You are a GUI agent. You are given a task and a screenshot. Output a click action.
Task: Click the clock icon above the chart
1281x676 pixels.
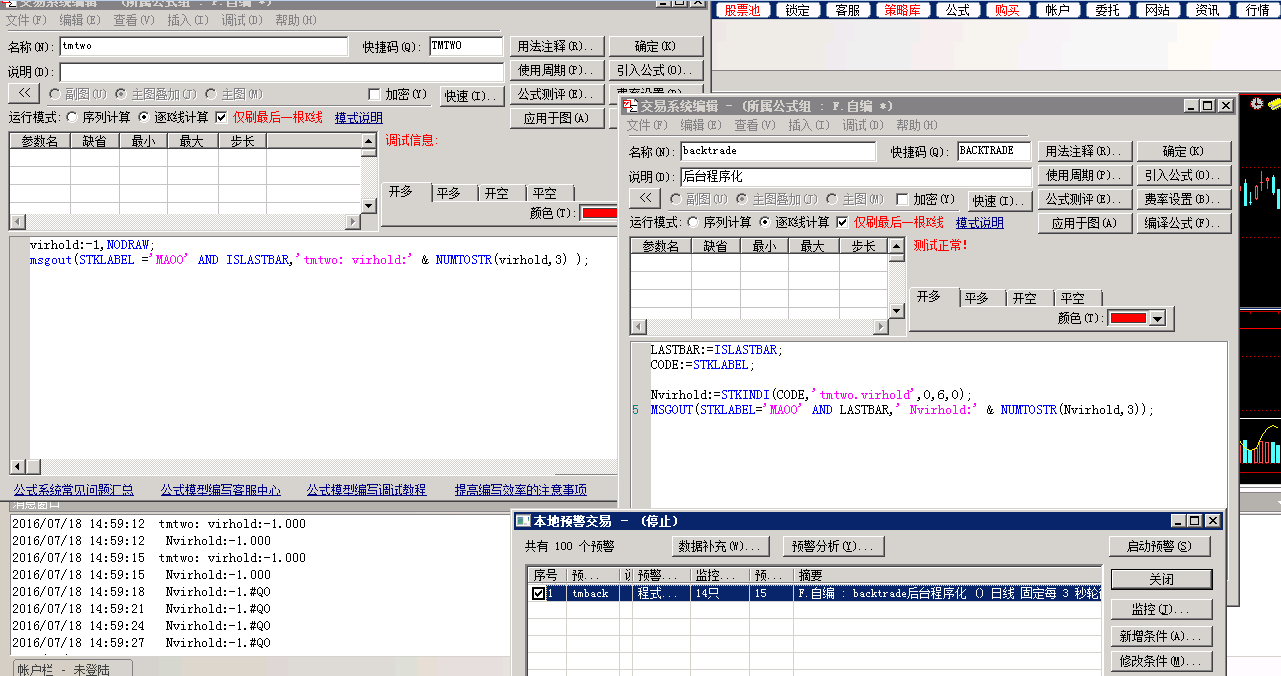click(1256, 104)
